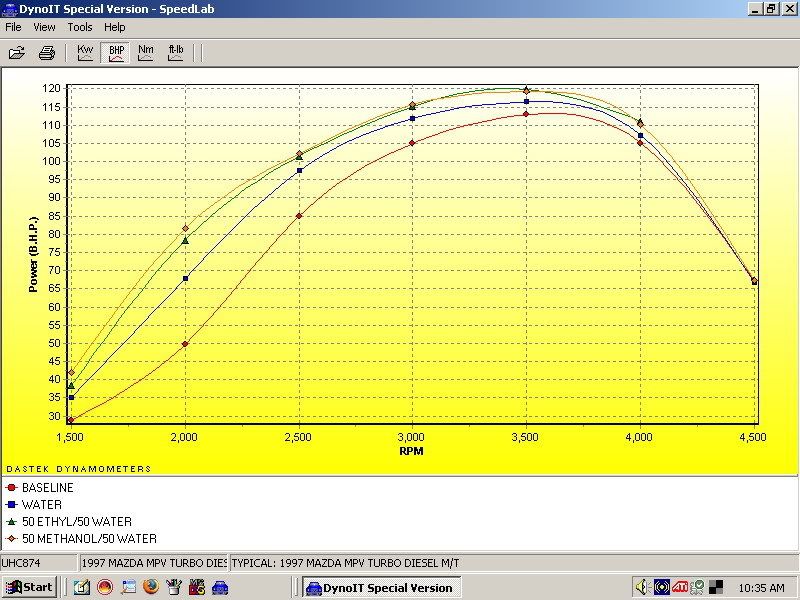Click the 10:35 AM system clock

point(761,588)
